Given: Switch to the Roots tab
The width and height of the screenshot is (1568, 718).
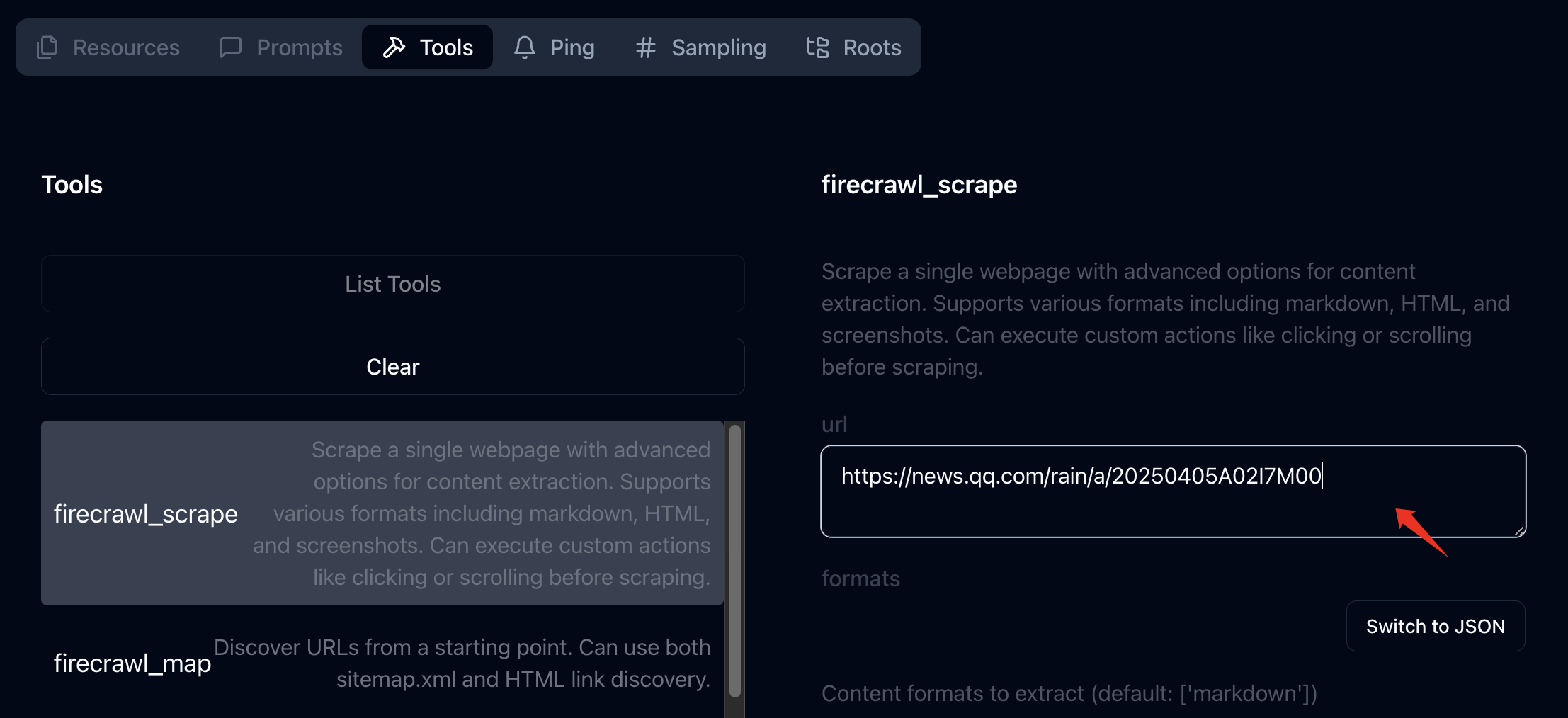Looking at the screenshot, I should (x=853, y=47).
